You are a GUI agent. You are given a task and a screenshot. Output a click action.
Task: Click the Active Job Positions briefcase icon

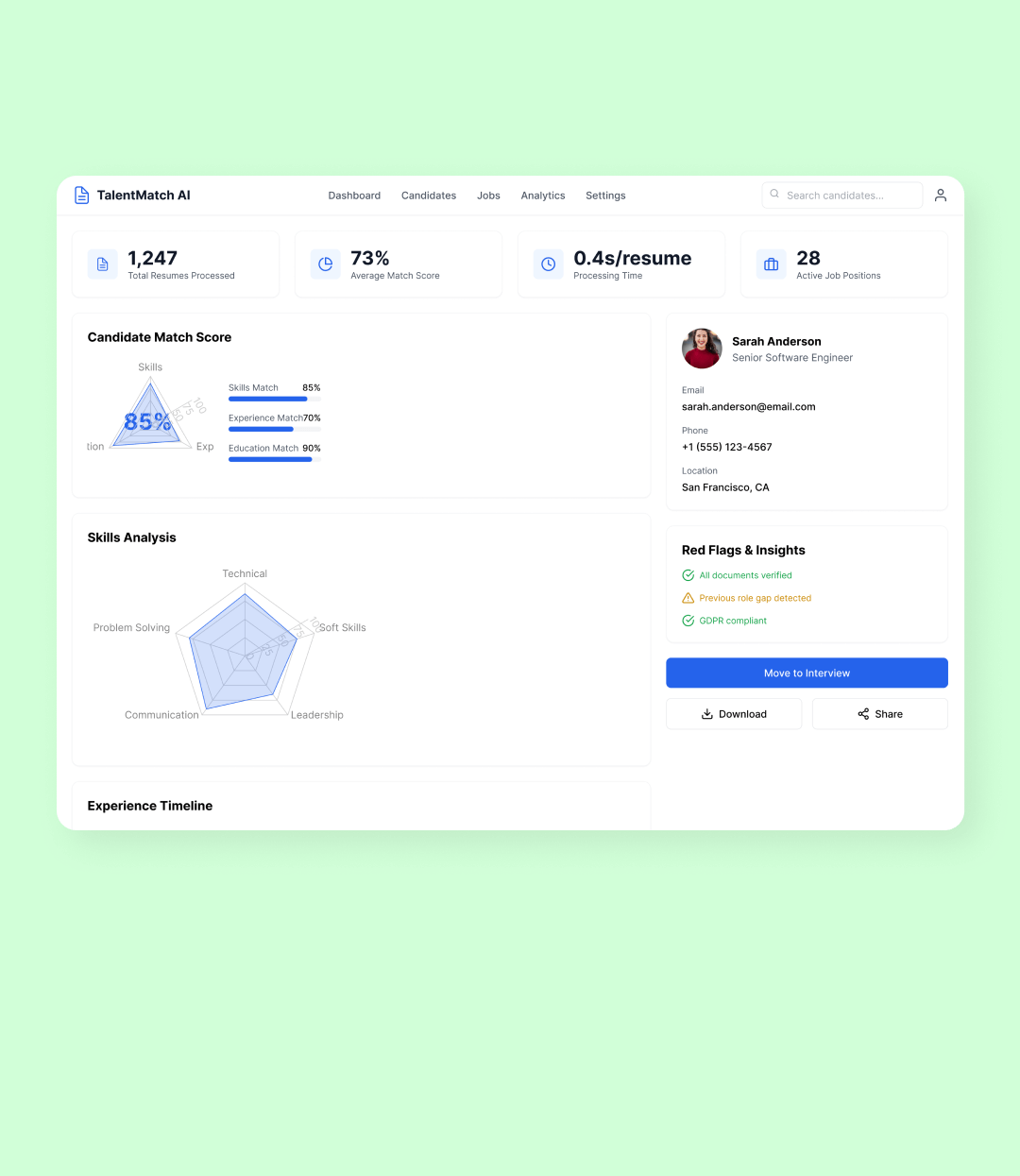tap(772, 264)
